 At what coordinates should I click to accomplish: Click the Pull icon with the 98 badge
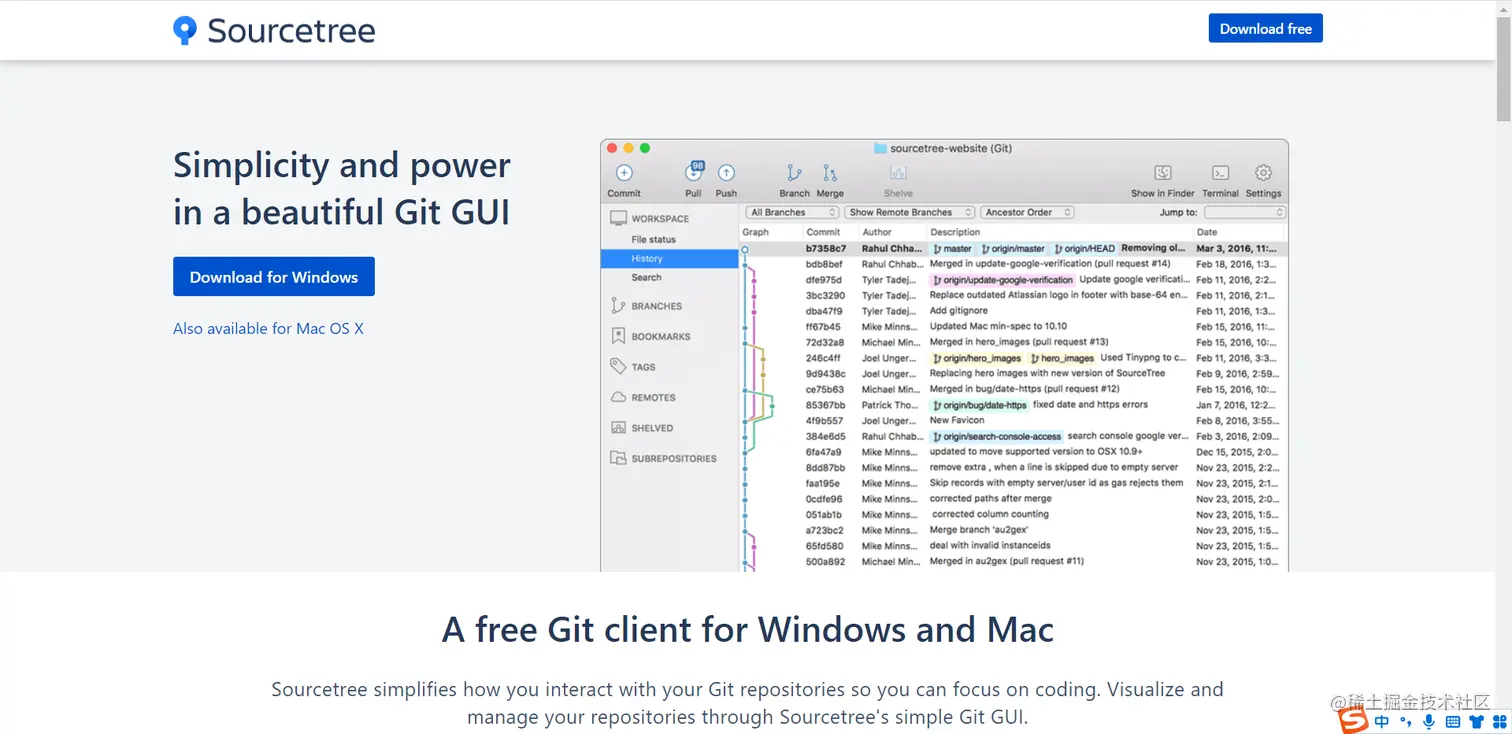[694, 172]
